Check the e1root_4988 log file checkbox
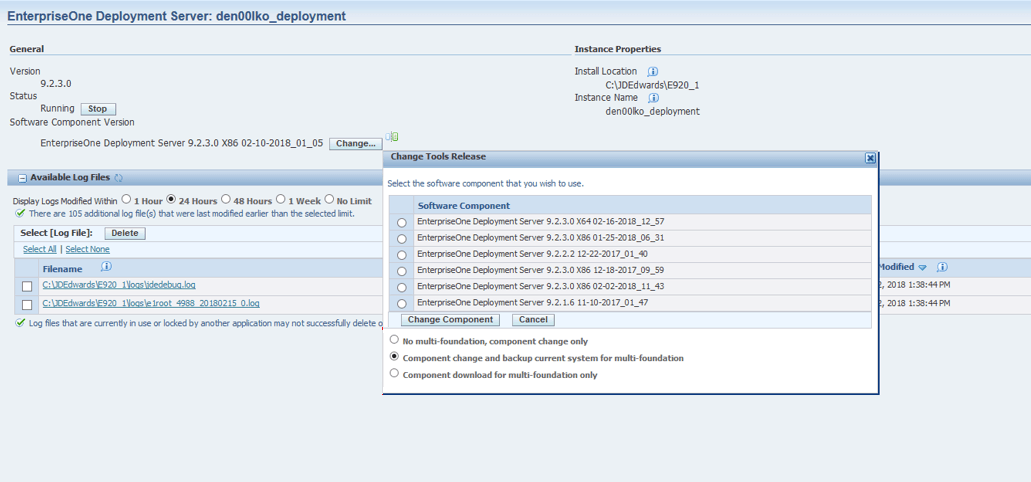This screenshot has height=482, width=1031. pyautogui.click(x=27, y=304)
